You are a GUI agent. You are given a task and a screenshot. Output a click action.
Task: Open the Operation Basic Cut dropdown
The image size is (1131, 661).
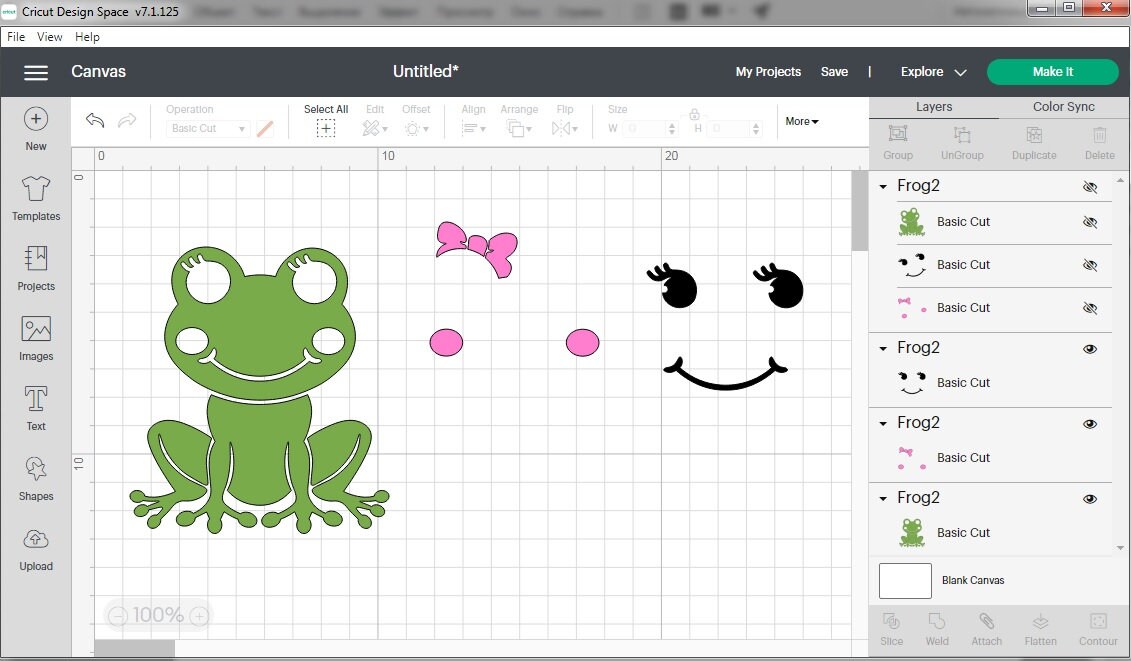pyautogui.click(x=208, y=128)
